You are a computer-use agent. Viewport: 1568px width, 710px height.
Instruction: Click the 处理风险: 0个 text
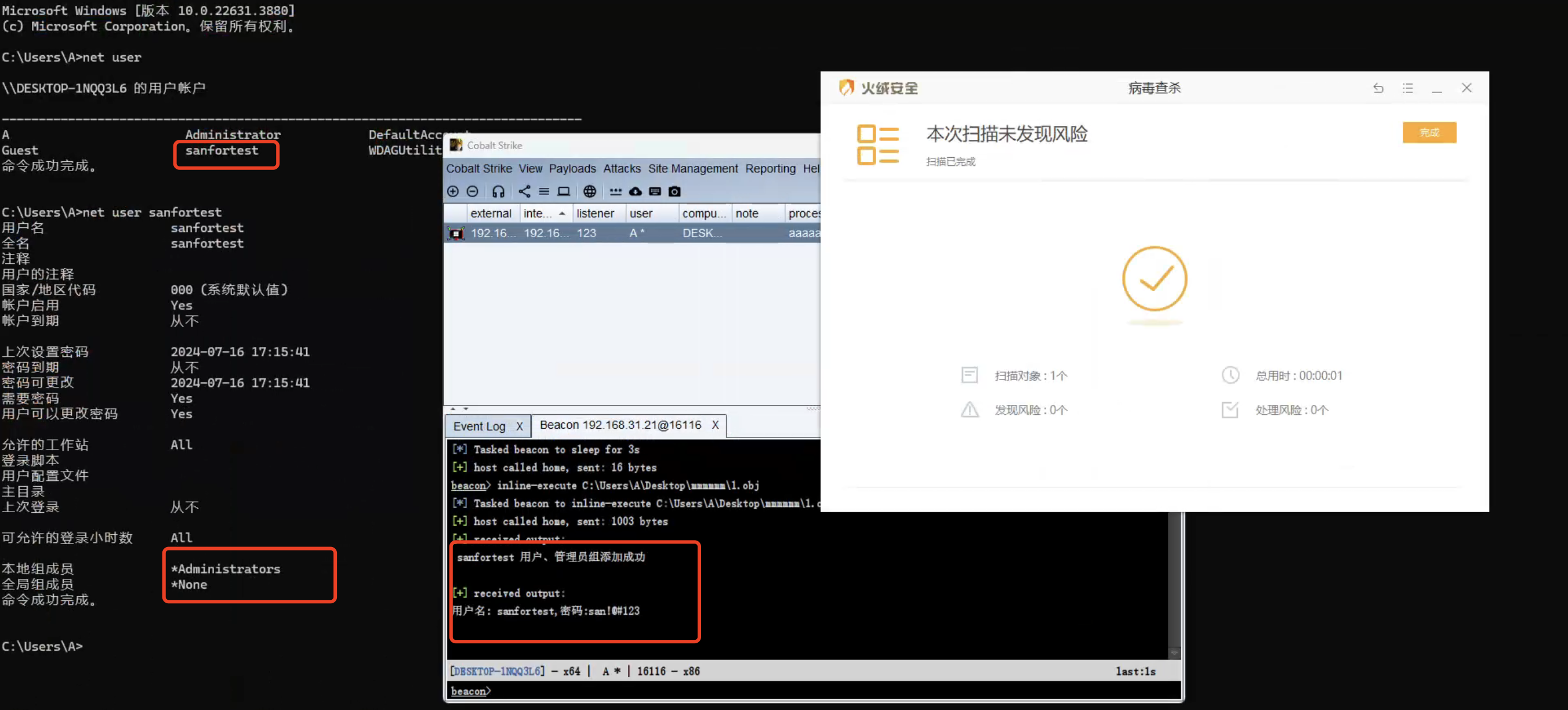click(1291, 410)
